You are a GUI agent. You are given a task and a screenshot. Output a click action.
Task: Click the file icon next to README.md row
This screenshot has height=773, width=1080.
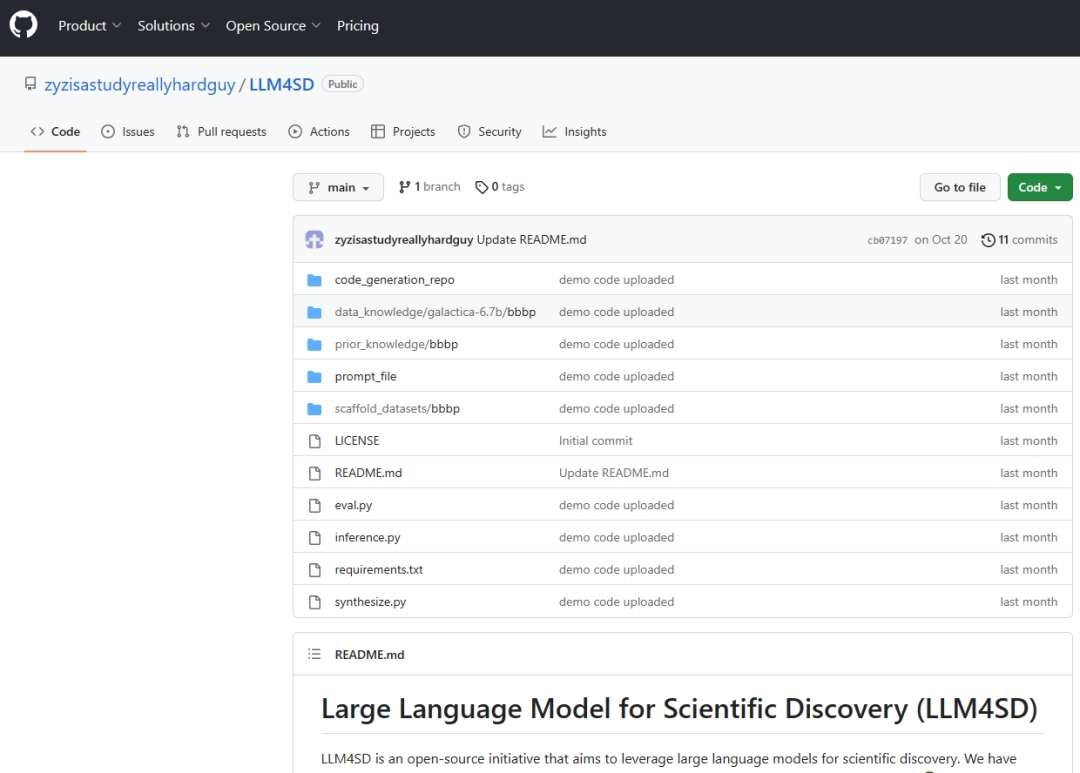point(315,473)
